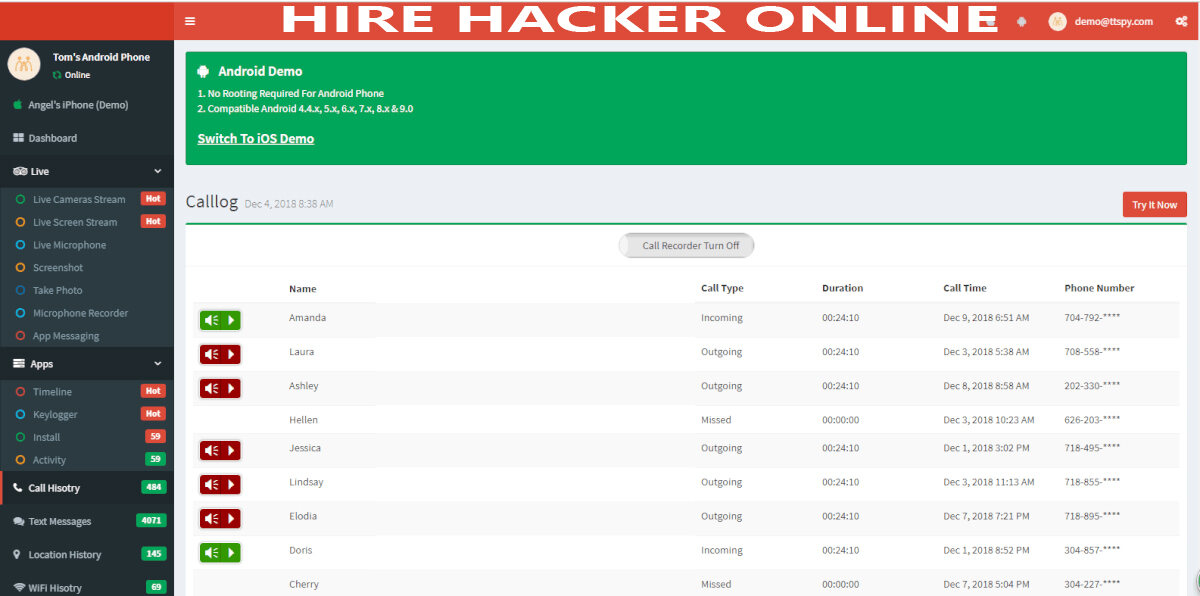Viewport: 1200px width, 596px height.
Task: Open Location History in the sidebar
Action: (x=64, y=554)
